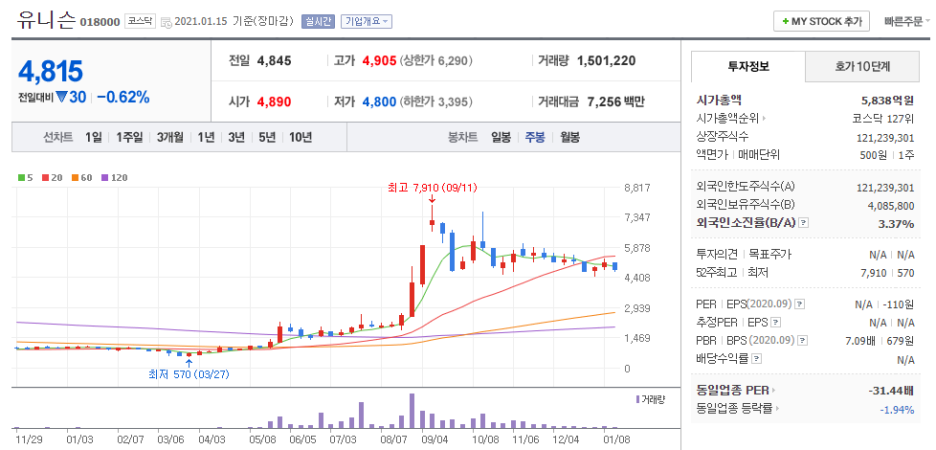
Task: Click the help icon beside 배당수익률
Action: [756, 359]
